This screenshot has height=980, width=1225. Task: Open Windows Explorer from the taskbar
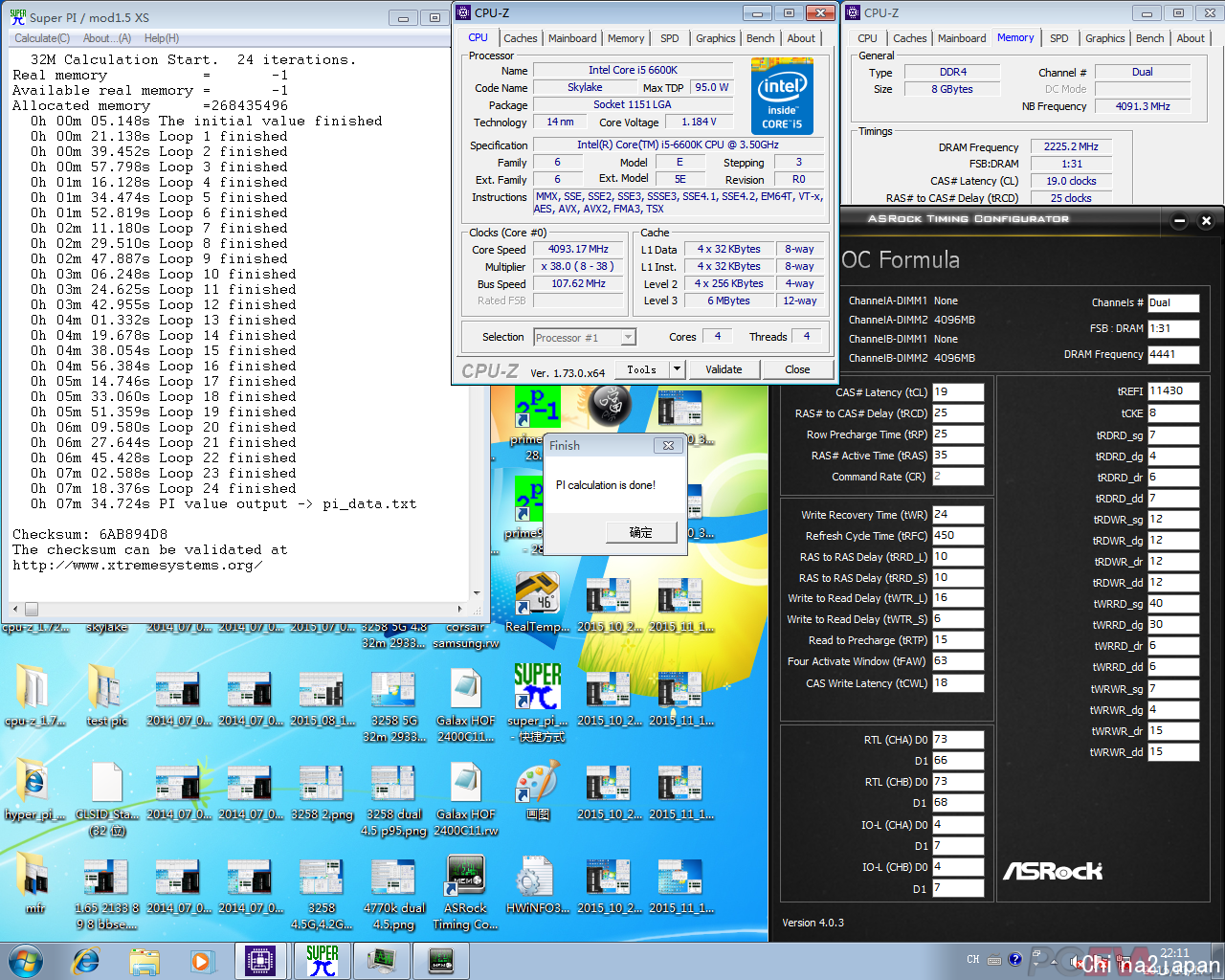(144, 960)
